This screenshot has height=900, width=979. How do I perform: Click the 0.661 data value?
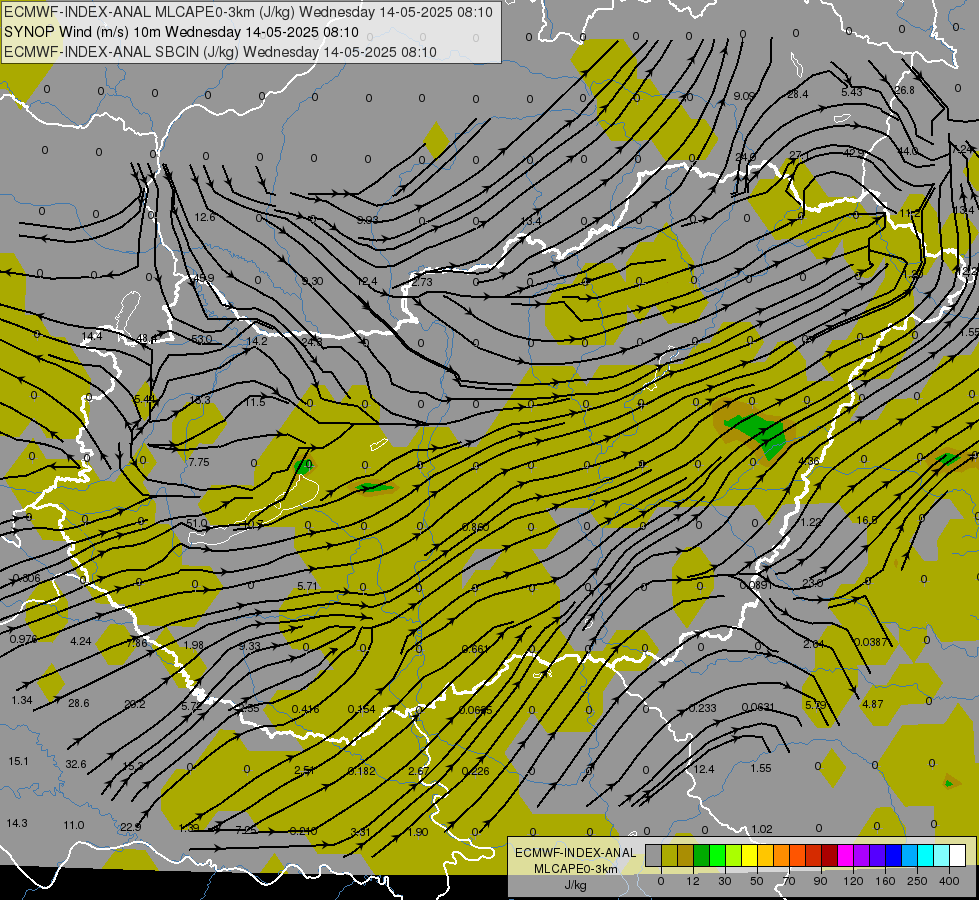(475, 649)
